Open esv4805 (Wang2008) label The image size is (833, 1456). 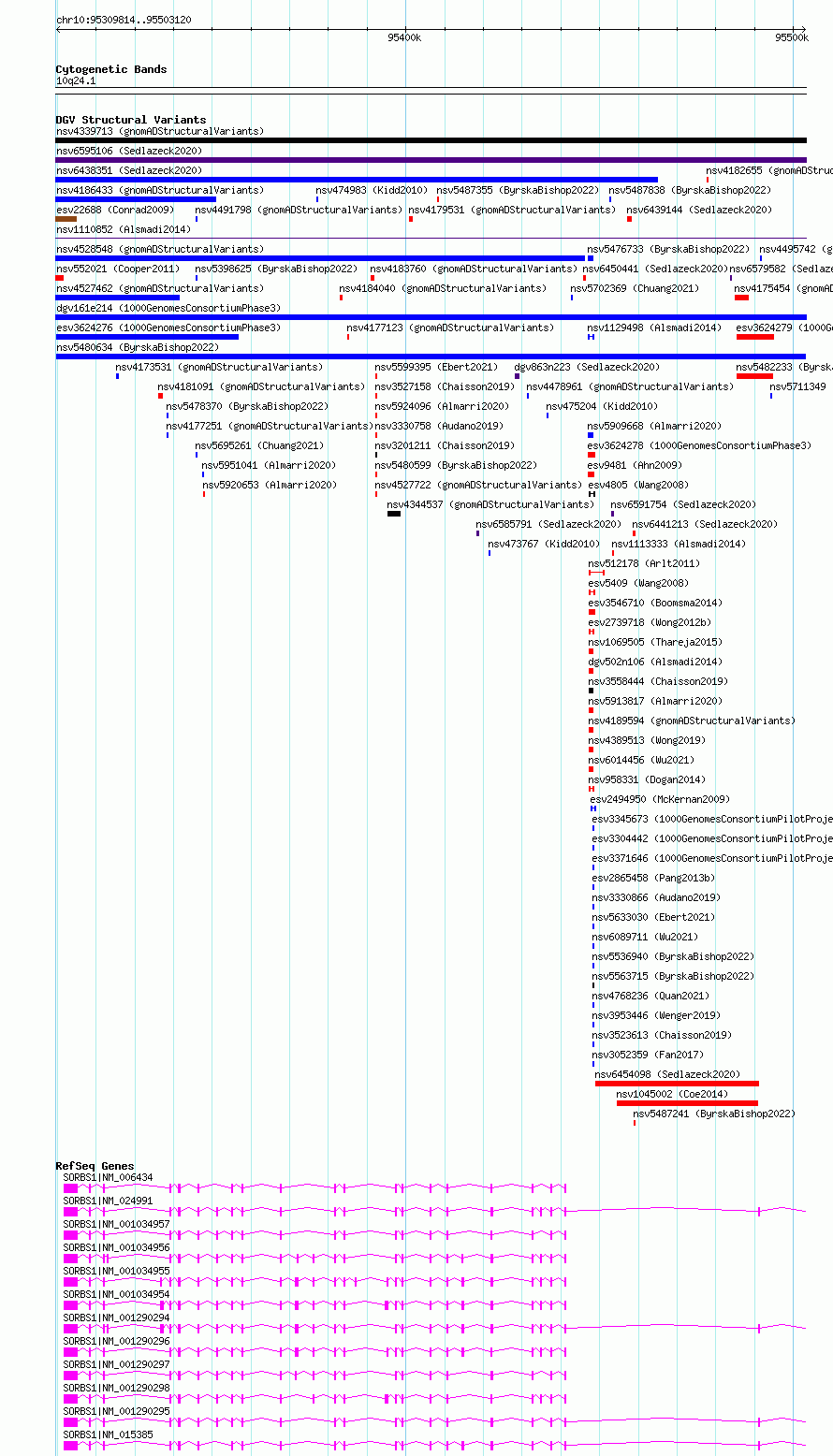point(638,485)
